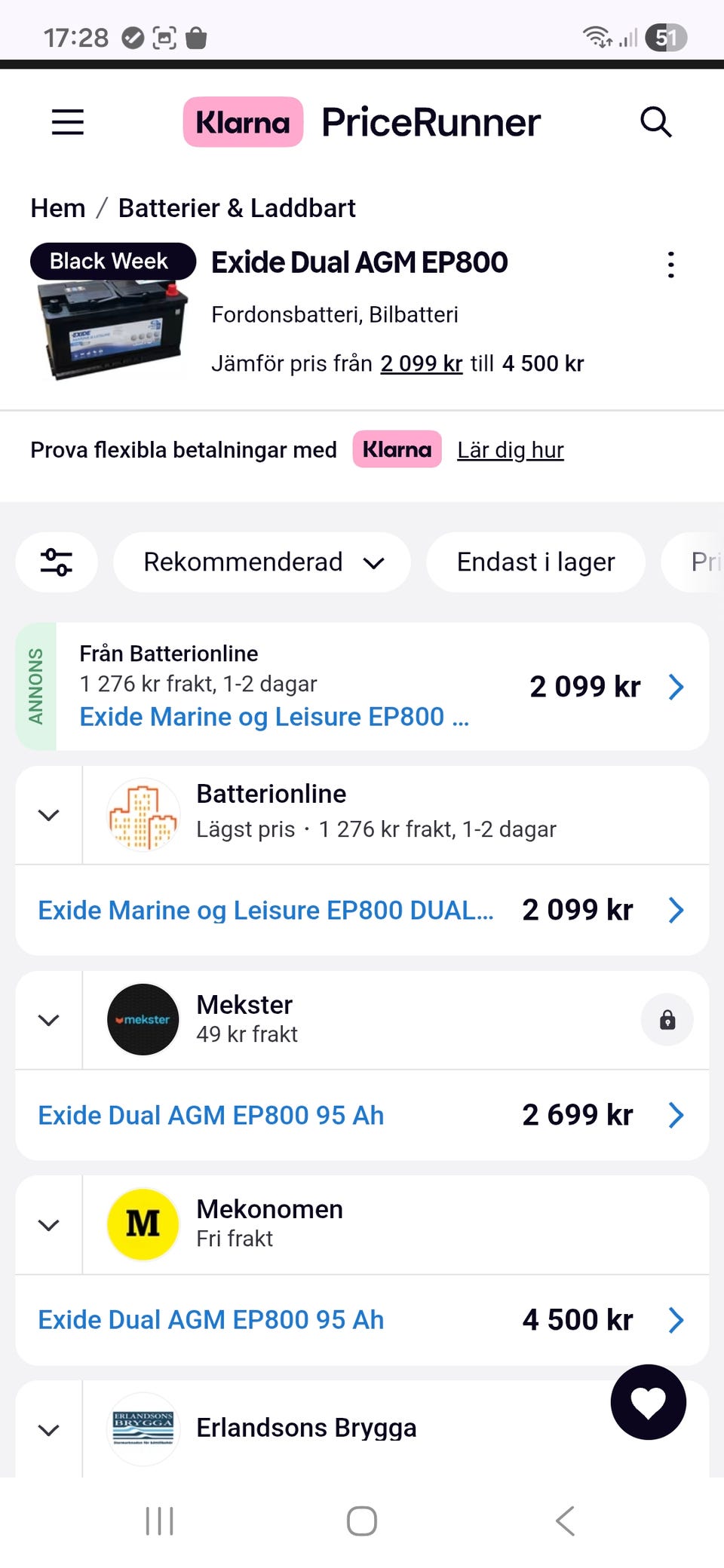This screenshot has width=724, height=1568.
Task: Go to Hem in breadcrumb
Action: click(58, 208)
